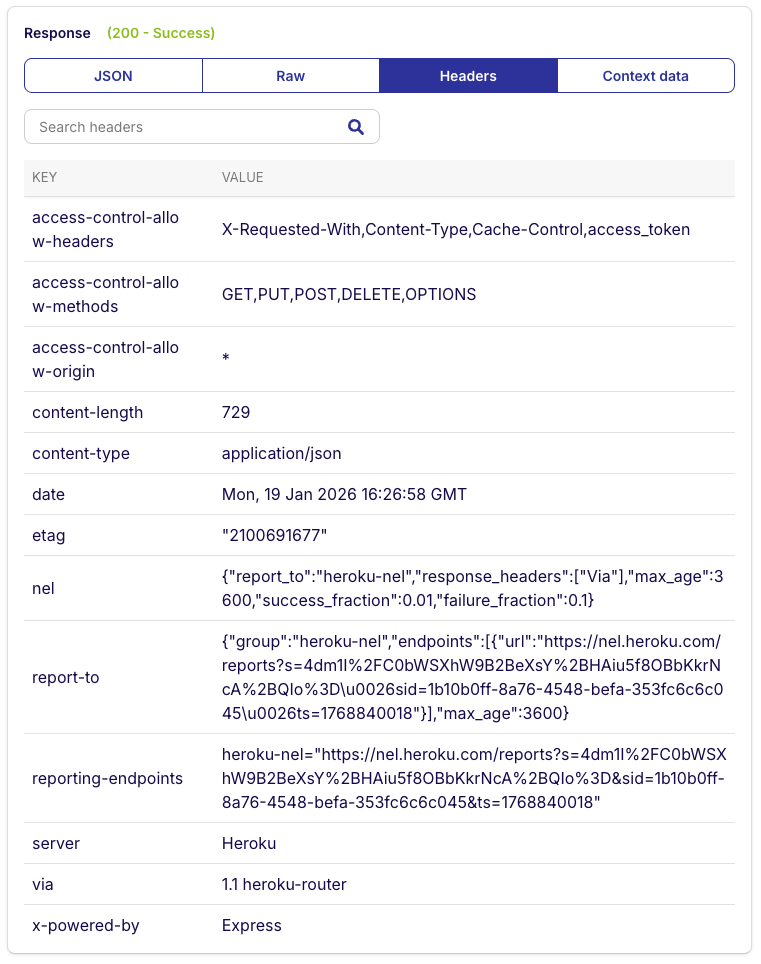761x964 pixels.
Task: Click the 200 - Success status label
Action: (160, 33)
